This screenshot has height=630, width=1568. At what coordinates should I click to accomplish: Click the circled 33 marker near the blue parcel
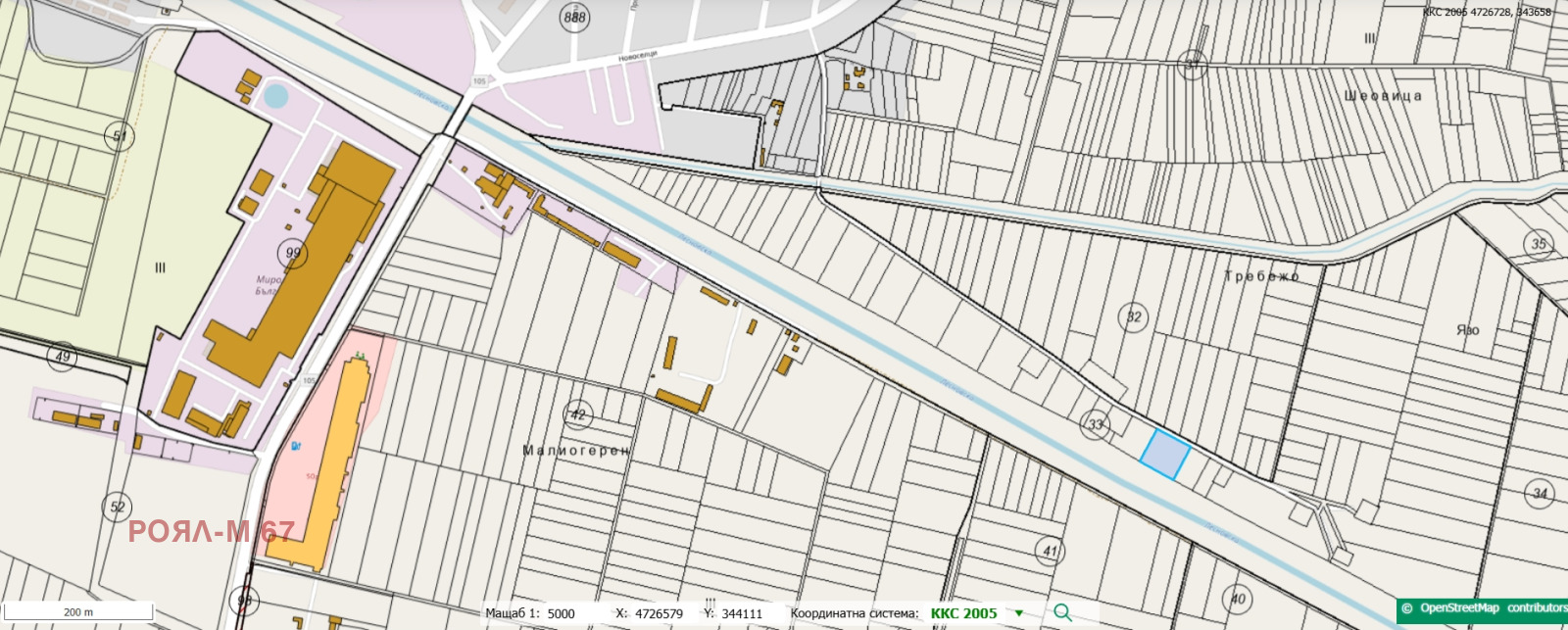pyautogui.click(x=1096, y=424)
